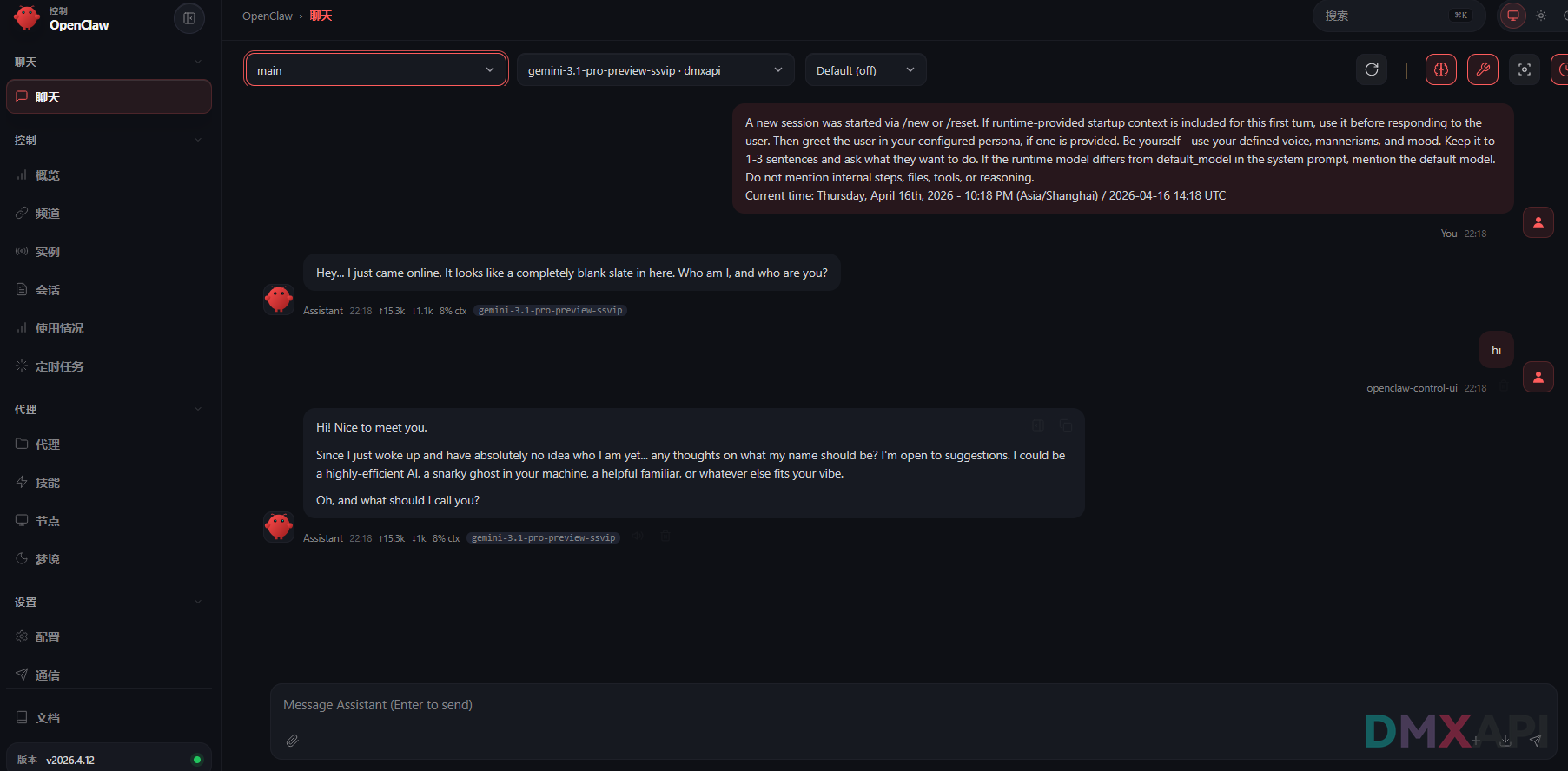This screenshot has height=771, width=1568.
Task: Open the main session dropdown
Action: point(376,70)
